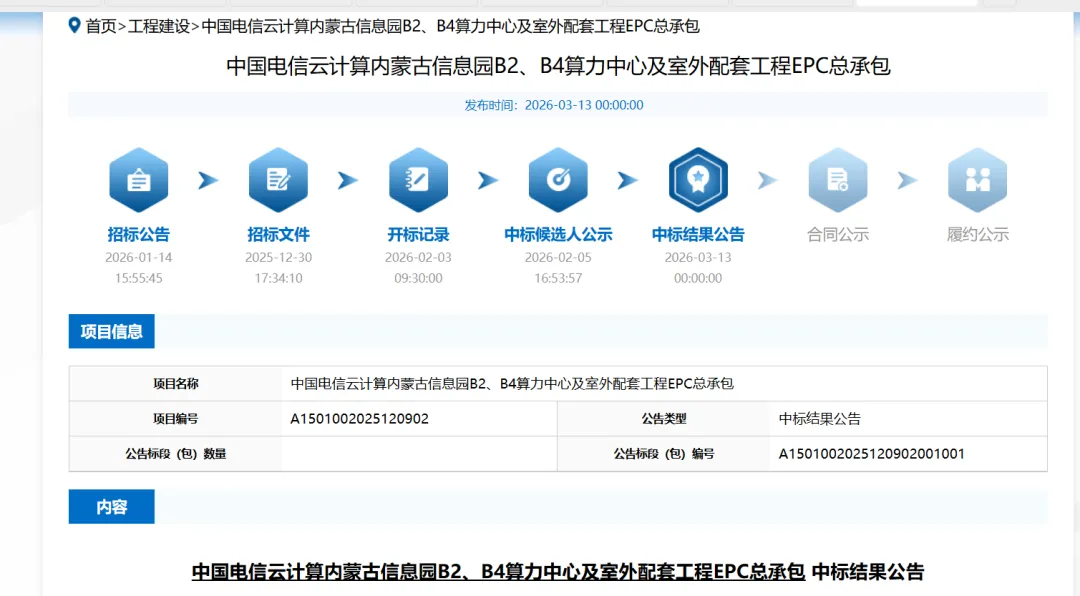Click time 17:34:10 under 招标文件
1080x596 pixels.
pos(278,278)
